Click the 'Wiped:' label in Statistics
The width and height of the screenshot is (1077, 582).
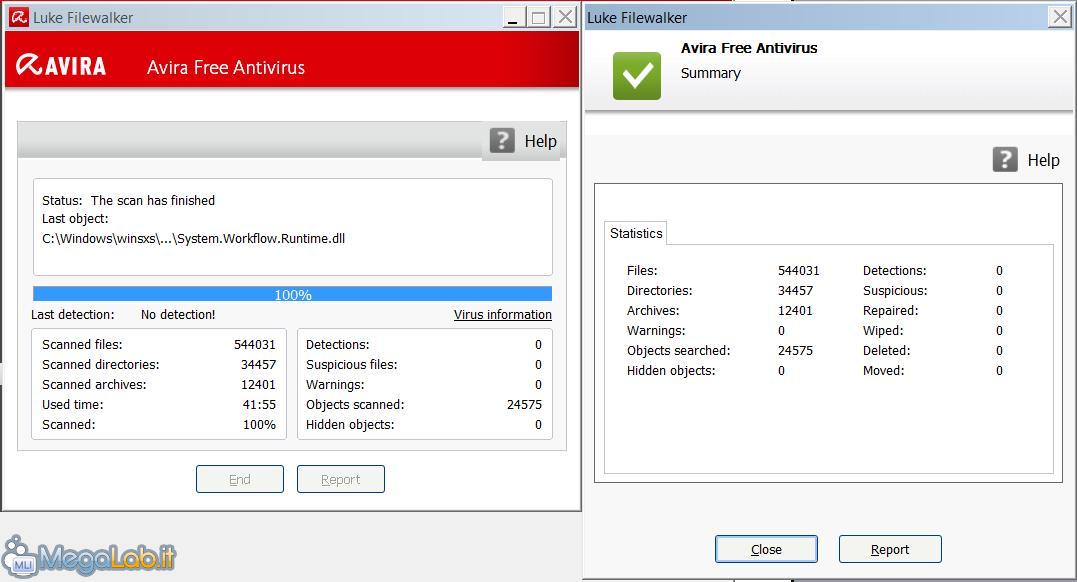click(883, 331)
